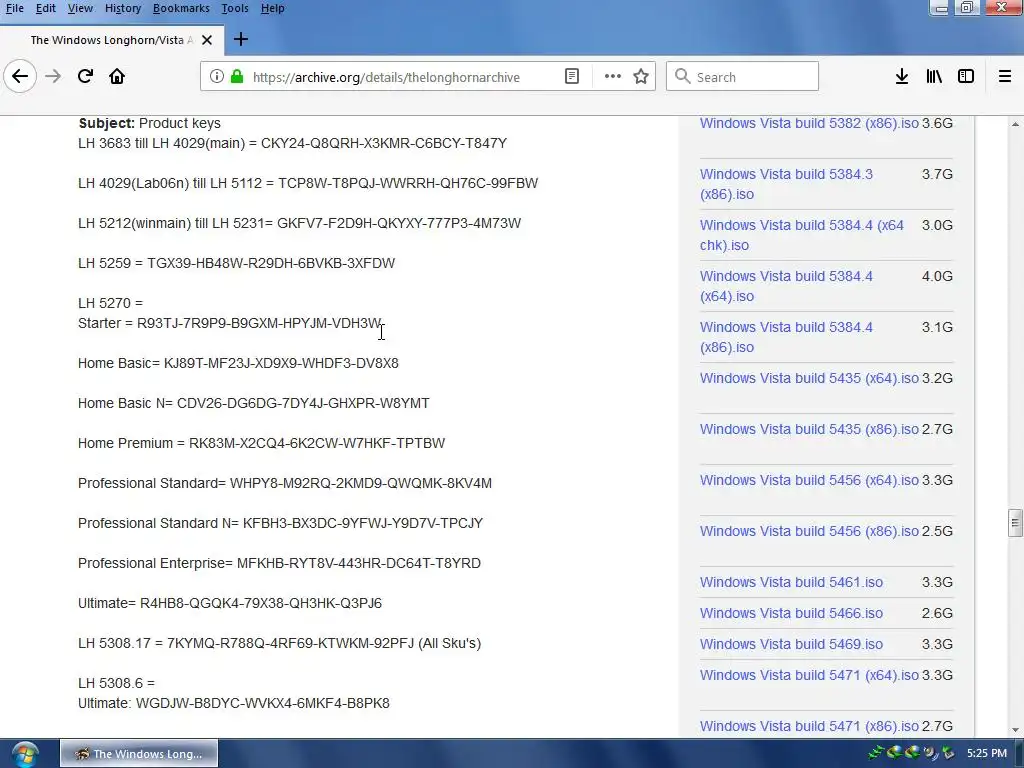Reload the current page
1024x768 pixels.
[85, 76]
